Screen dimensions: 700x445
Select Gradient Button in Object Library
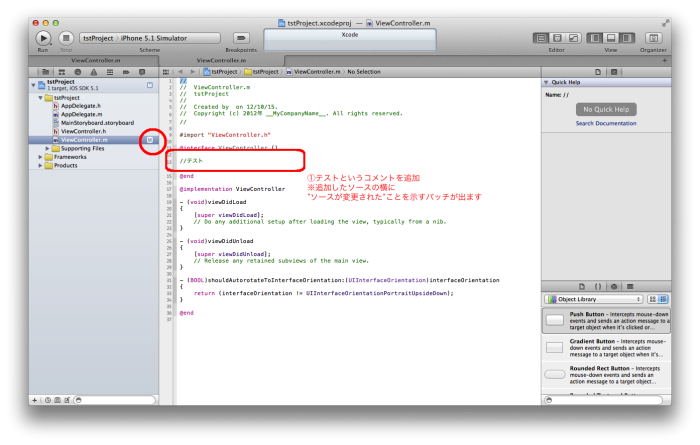(606, 347)
